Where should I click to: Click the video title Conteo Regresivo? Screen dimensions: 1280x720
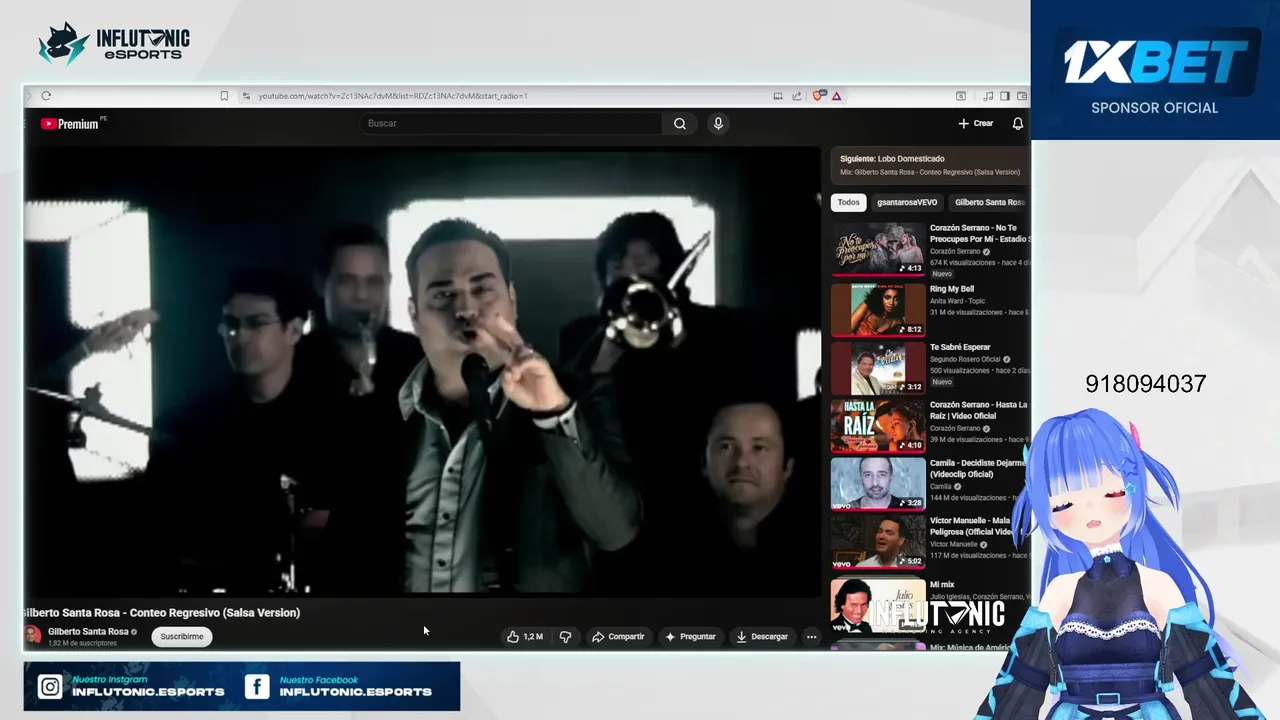coord(161,612)
